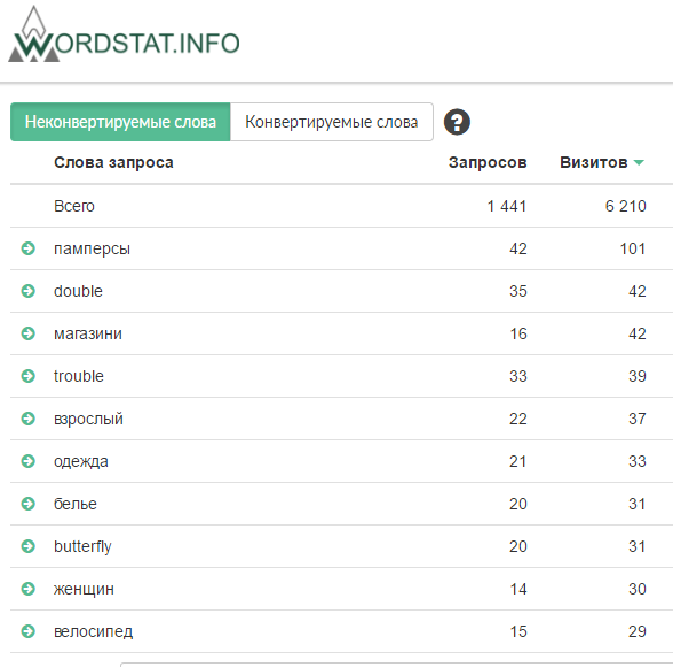This screenshot has height=667, width=678.
Task: Click visits value 29 in велосипед row
Action: 637,632
